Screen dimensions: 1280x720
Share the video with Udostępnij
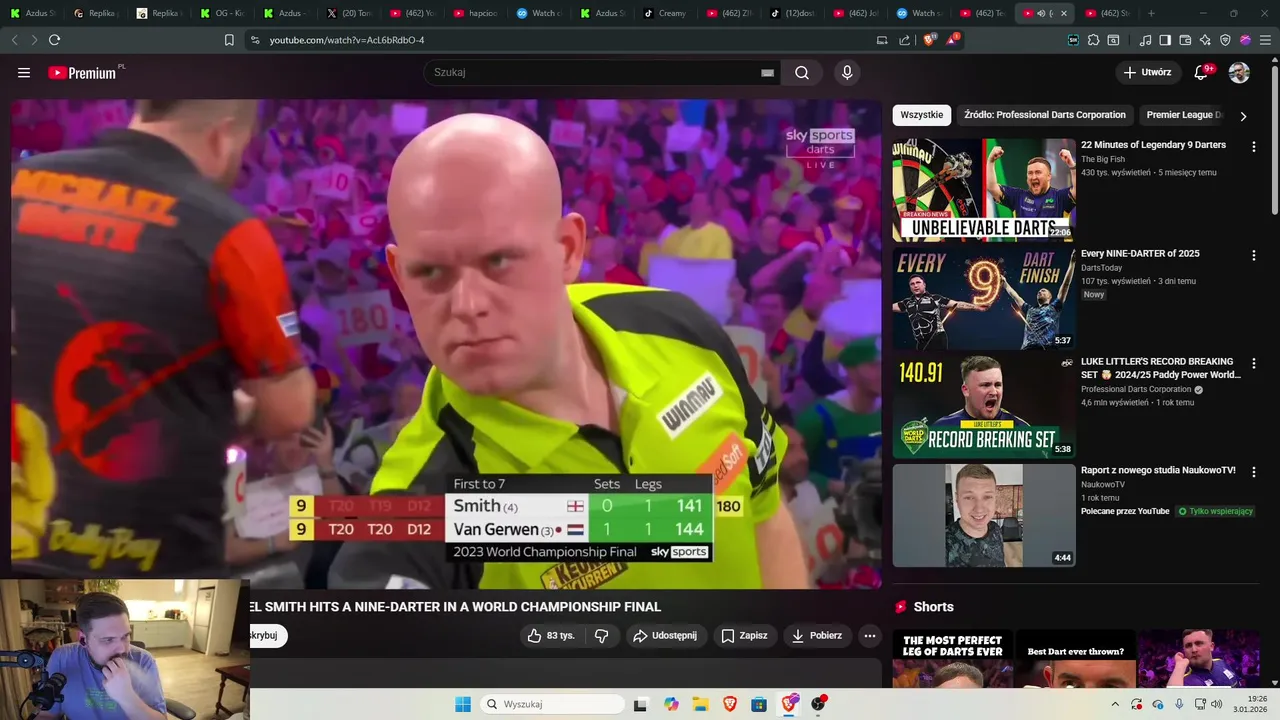[667, 636]
